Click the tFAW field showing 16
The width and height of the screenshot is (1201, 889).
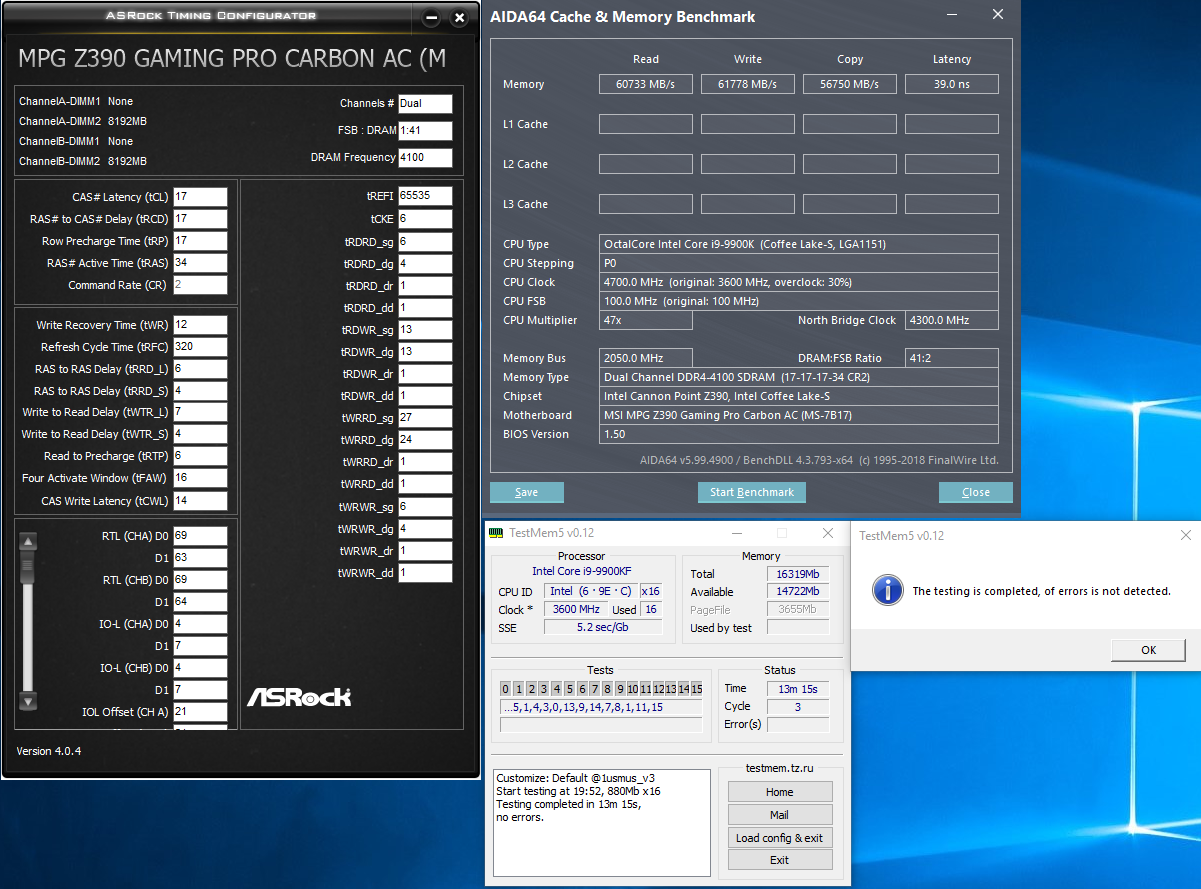point(200,478)
